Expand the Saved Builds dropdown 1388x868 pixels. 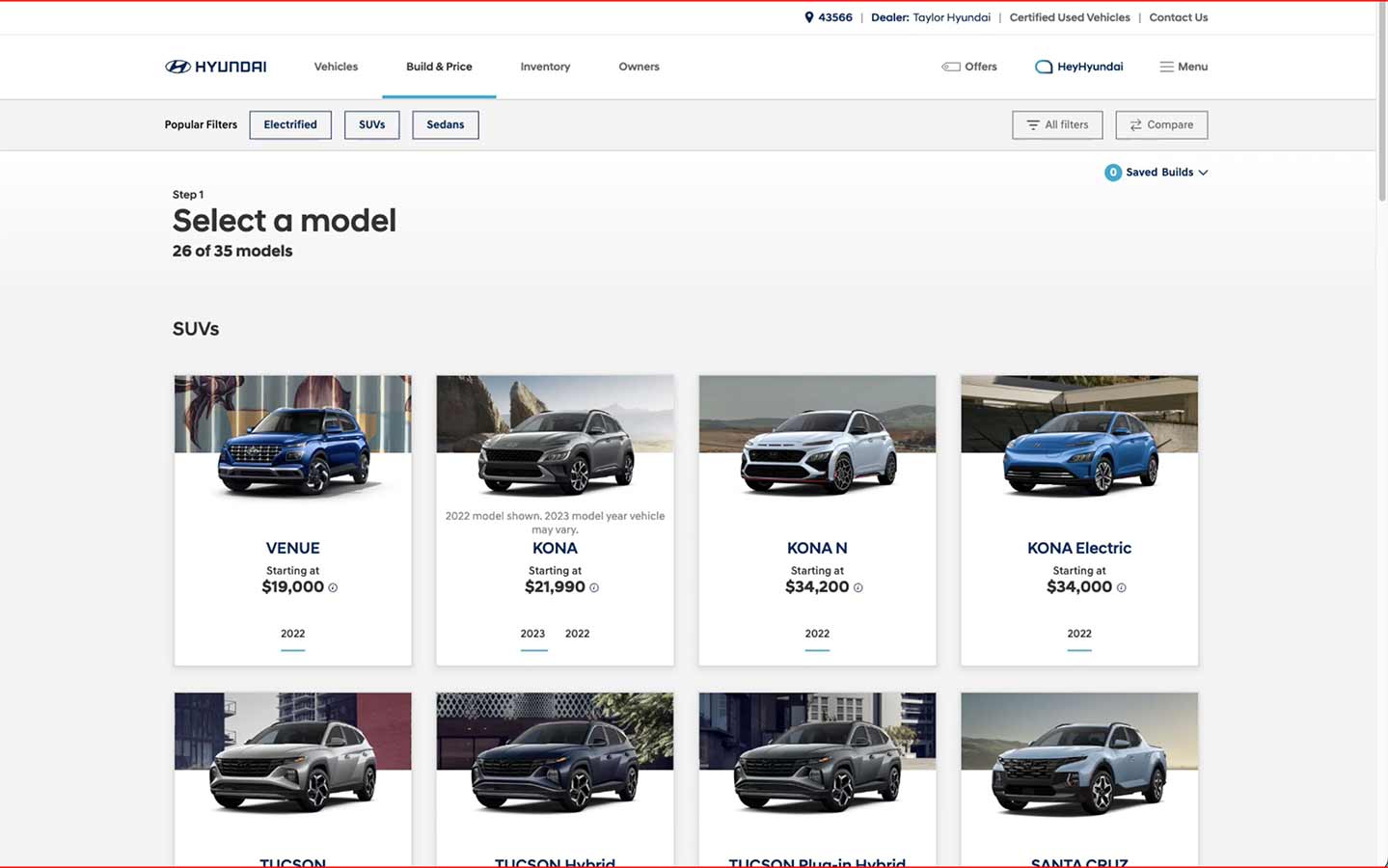tap(1157, 172)
